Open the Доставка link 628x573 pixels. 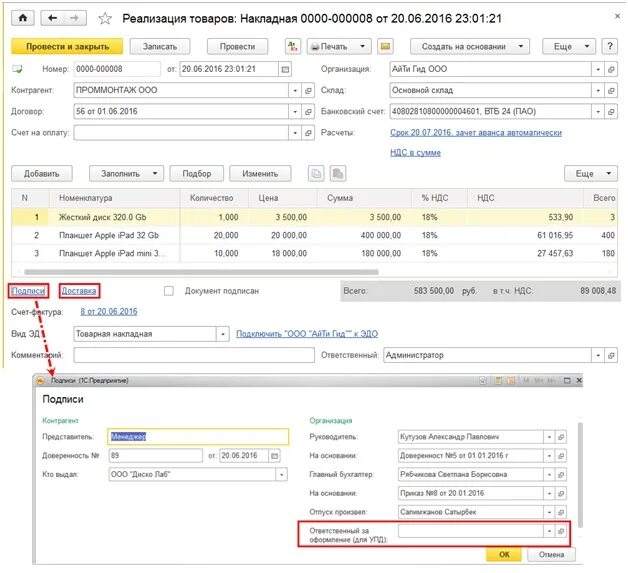(79, 291)
